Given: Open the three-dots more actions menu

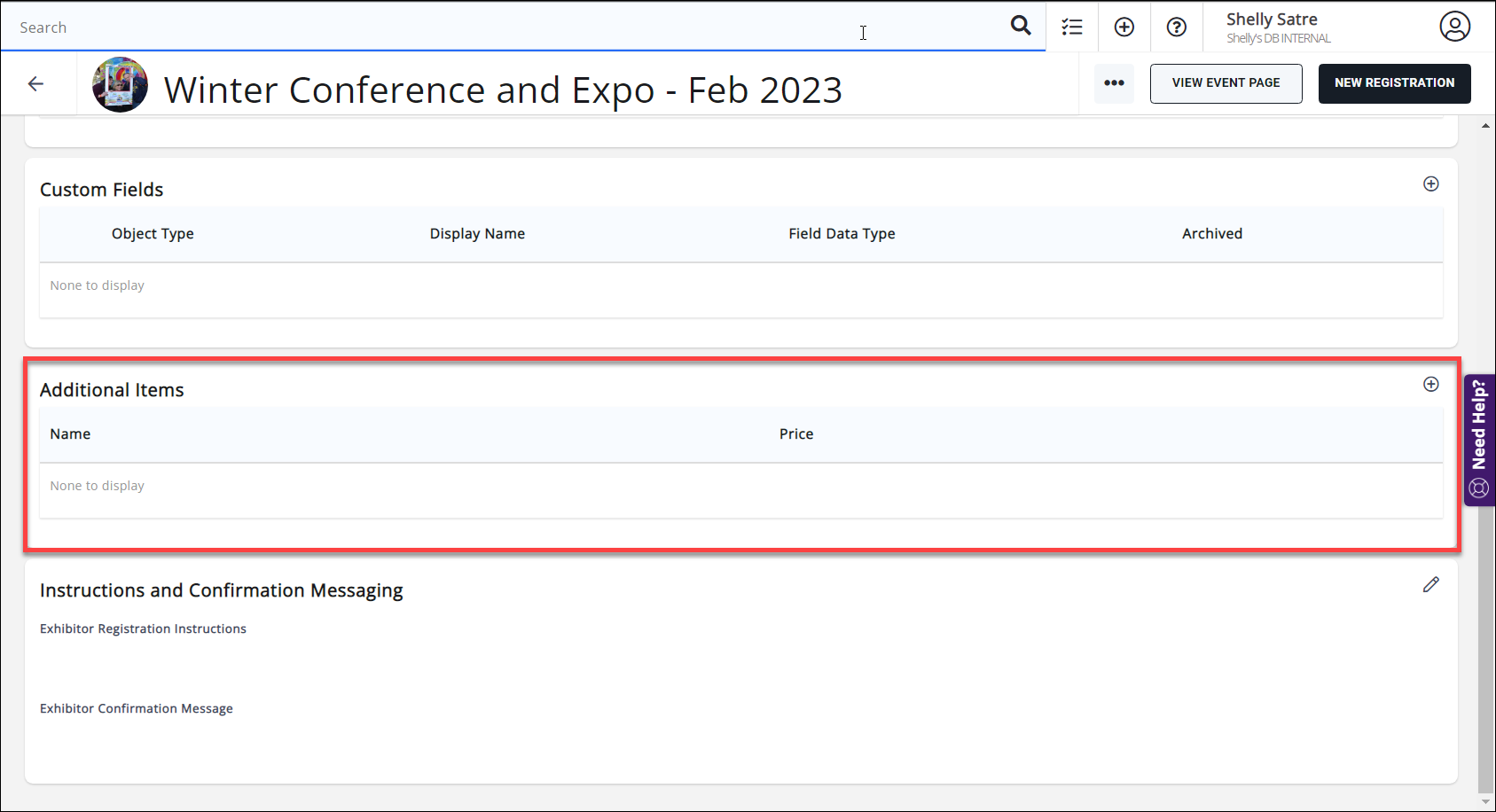Looking at the screenshot, I should [1114, 83].
